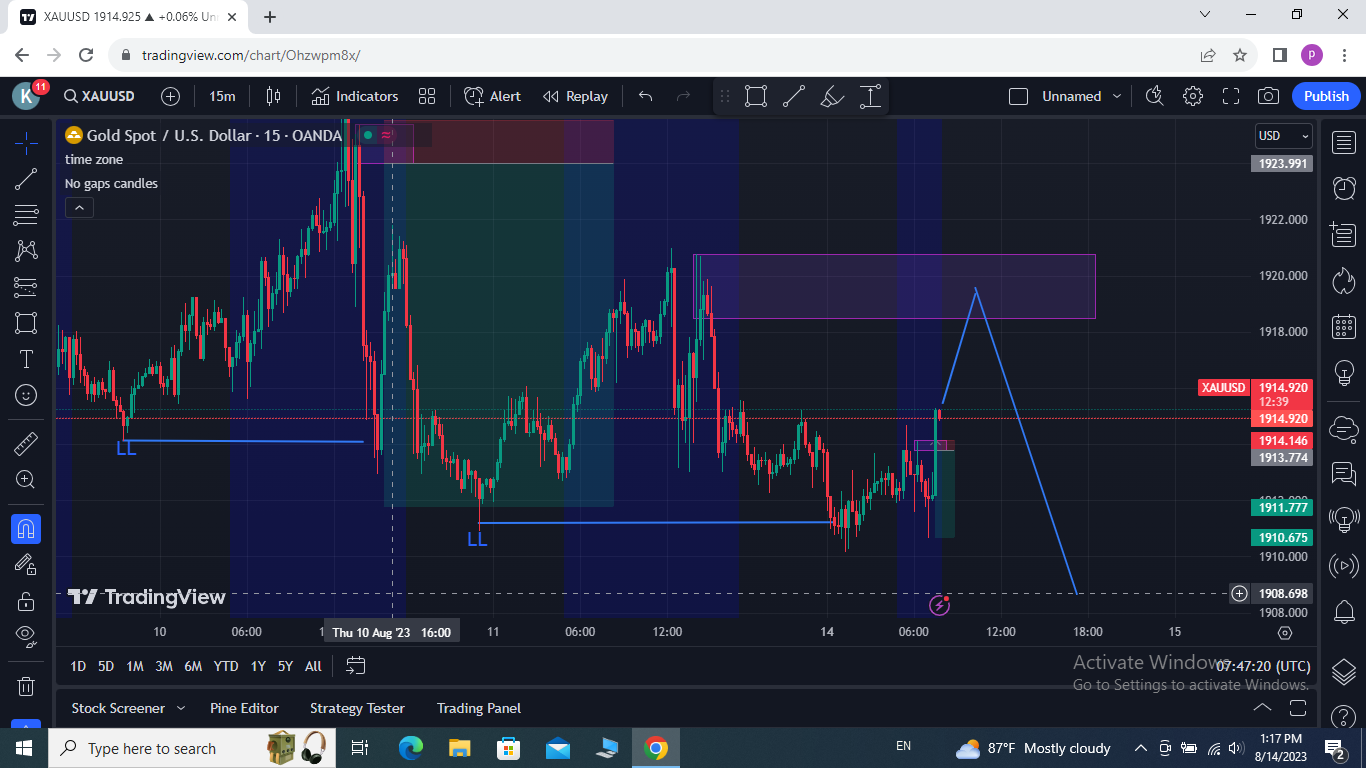1366x768 pixels.
Task: Select the 1Y time range button
Action: (258, 666)
